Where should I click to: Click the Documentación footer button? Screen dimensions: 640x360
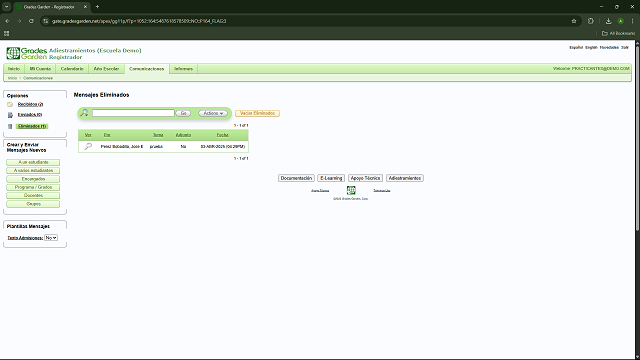coord(296,178)
